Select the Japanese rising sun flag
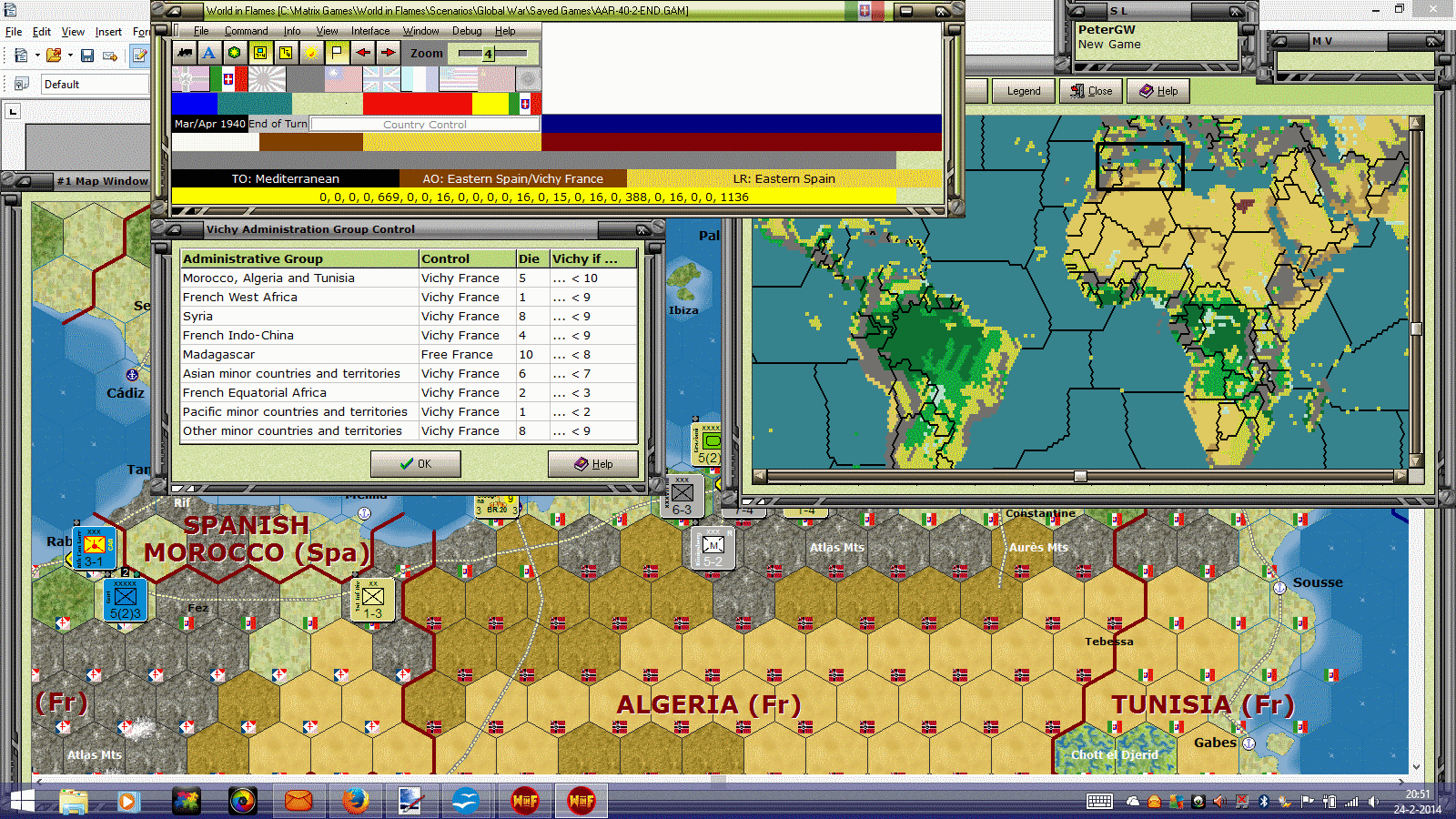The height and width of the screenshot is (819, 1456). [267, 79]
